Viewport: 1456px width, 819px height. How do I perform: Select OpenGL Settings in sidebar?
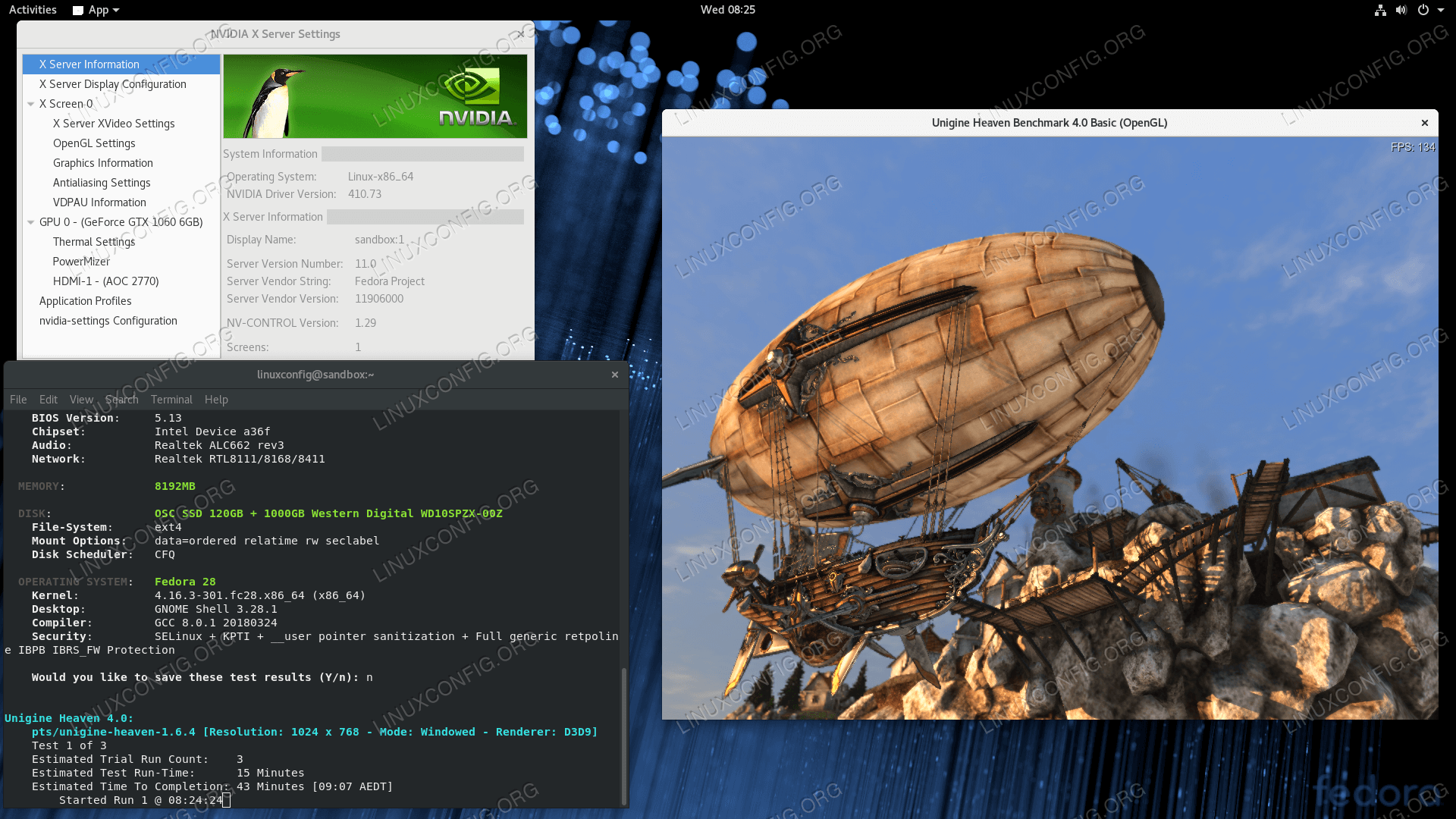[x=121, y=143]
